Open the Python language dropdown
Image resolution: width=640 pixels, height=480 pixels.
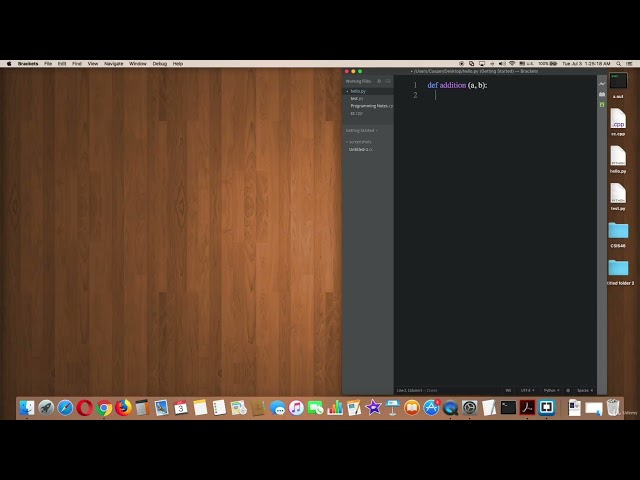551,390
